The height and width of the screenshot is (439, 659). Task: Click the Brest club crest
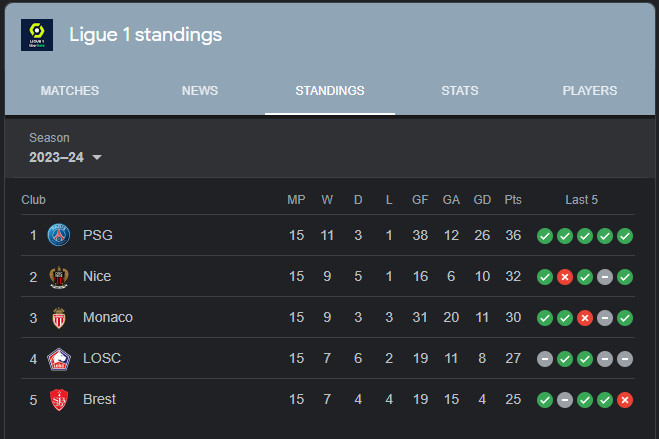[x=59, y=400]
